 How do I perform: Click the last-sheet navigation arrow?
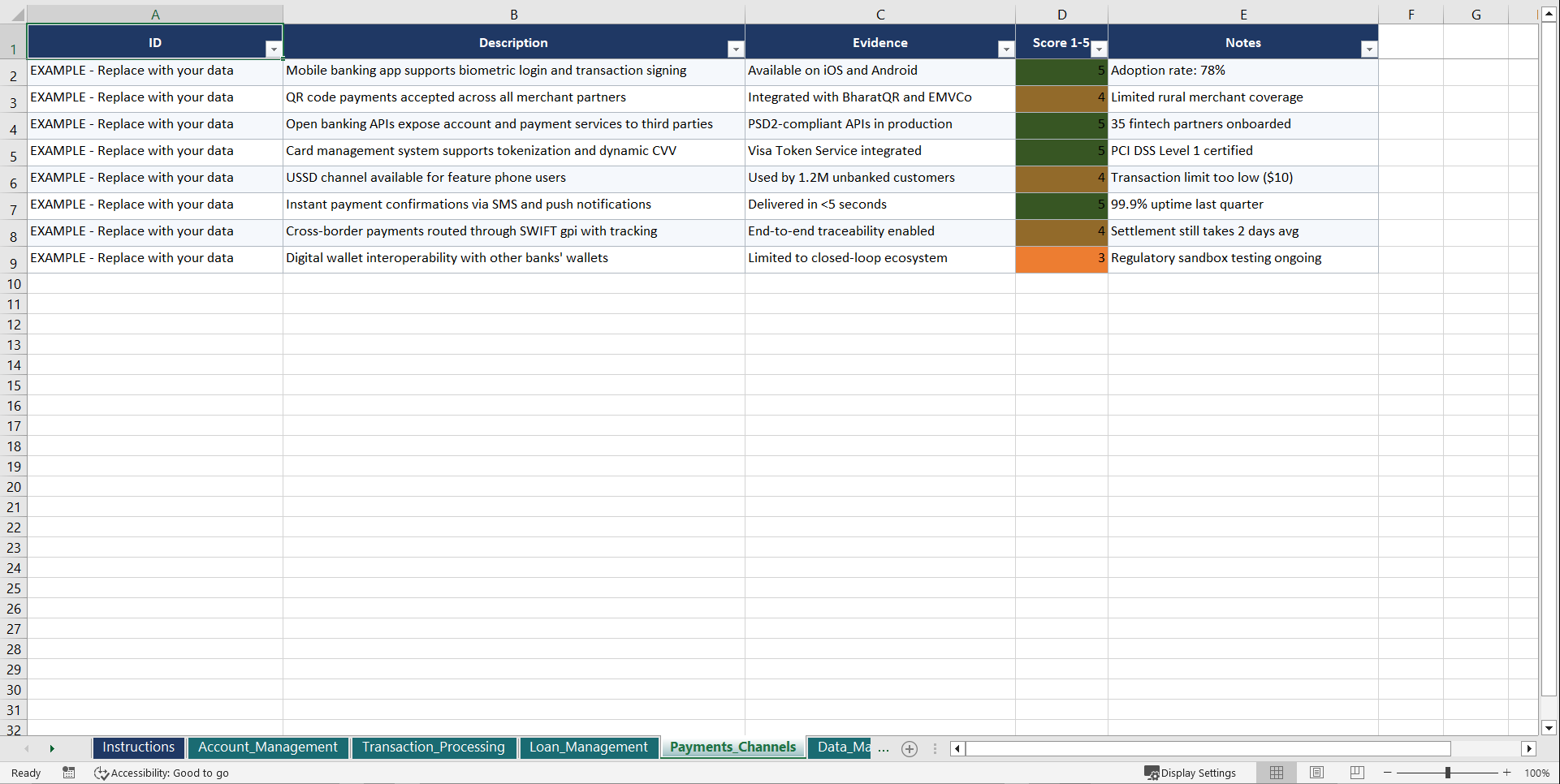coord(52,748)
